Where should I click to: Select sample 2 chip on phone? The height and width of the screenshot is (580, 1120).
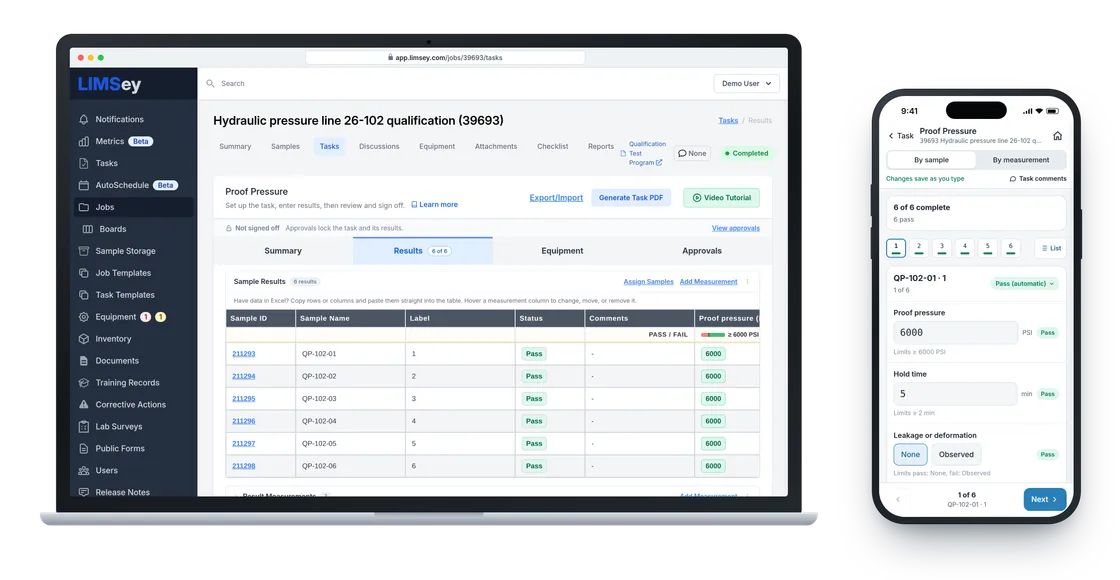pyautogui.click(x=919, y=248)
